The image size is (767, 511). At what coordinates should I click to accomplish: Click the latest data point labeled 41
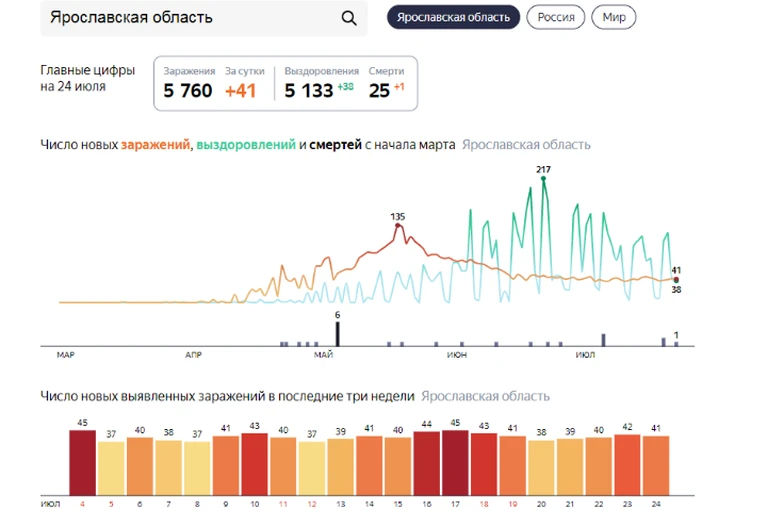[x=676, y=280]
